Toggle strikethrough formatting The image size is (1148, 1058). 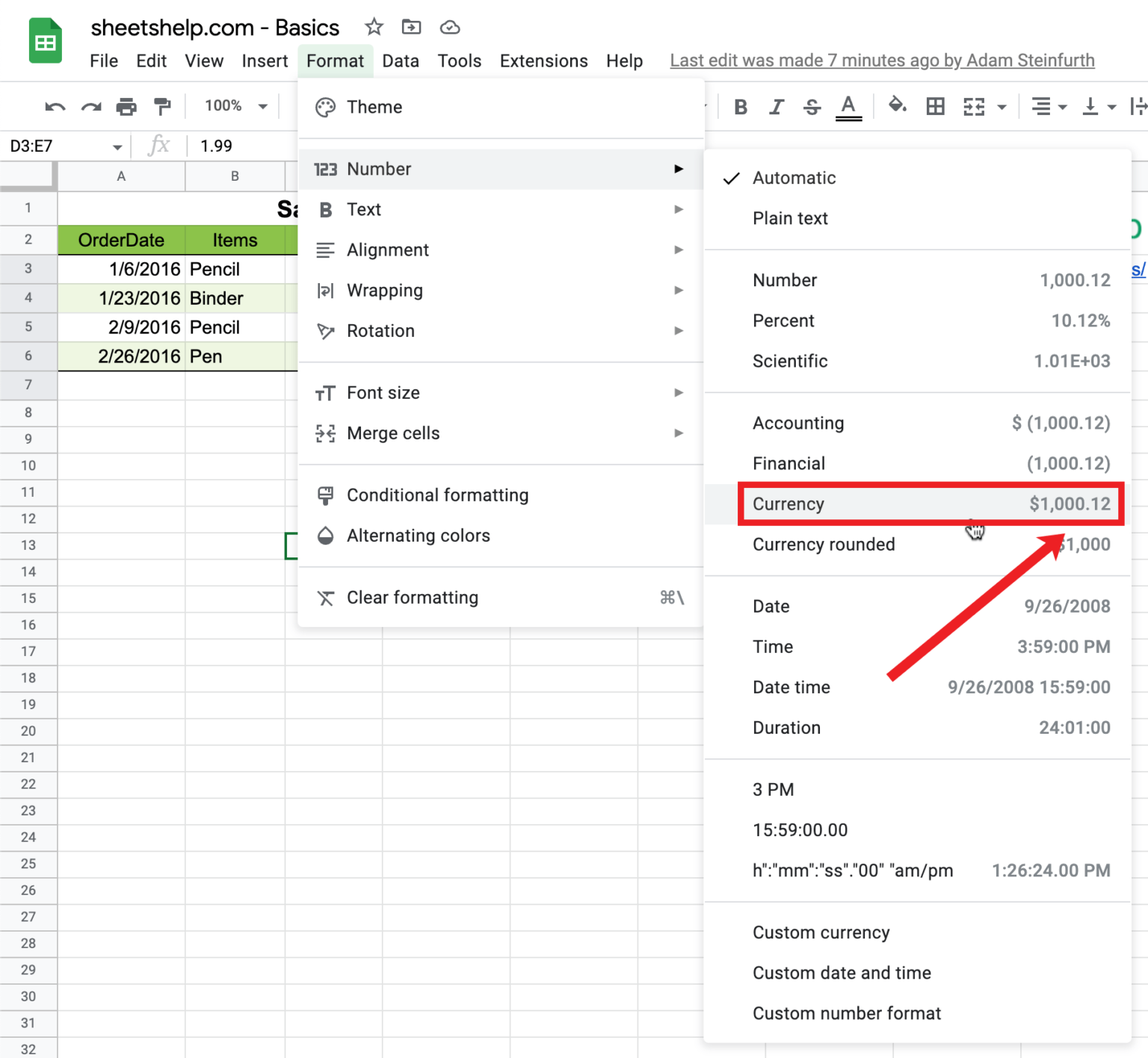tap(811, 106)
